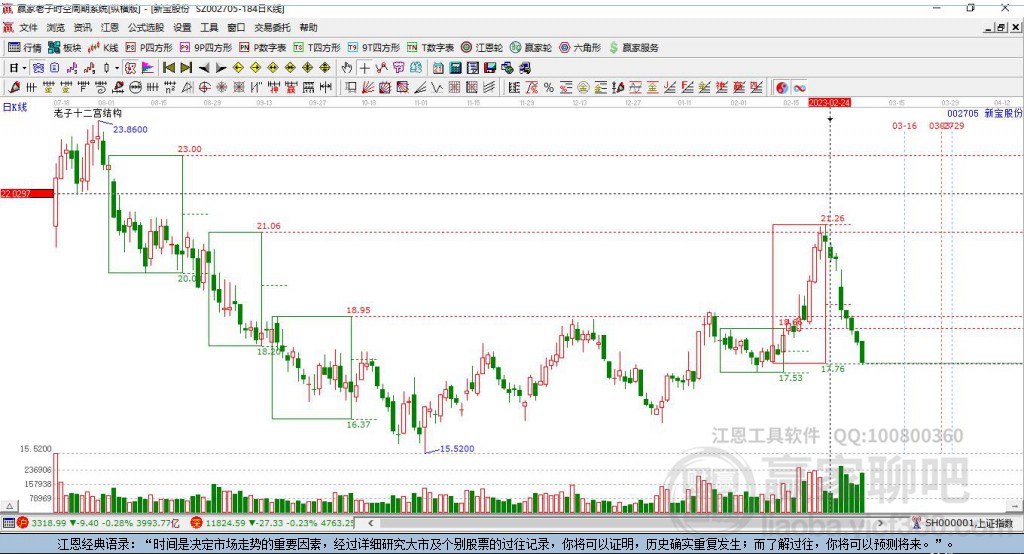The height and width of the screenshot is (554, 1024).
Task: Toggle the colorful flag icon
Action: click(x=148, y=68)
